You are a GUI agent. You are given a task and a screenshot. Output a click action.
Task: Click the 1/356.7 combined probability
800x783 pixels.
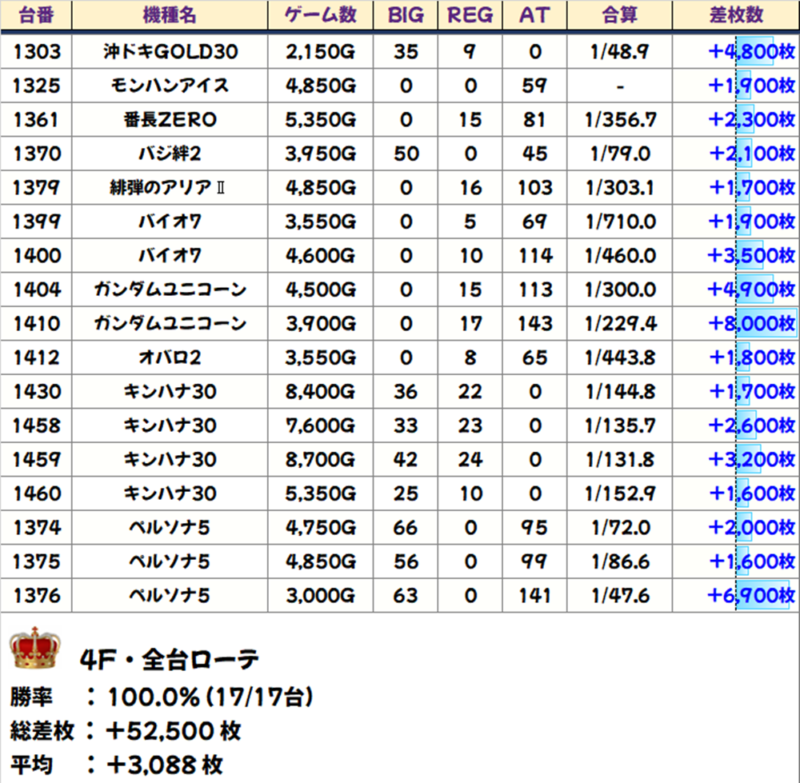(620, 120)
